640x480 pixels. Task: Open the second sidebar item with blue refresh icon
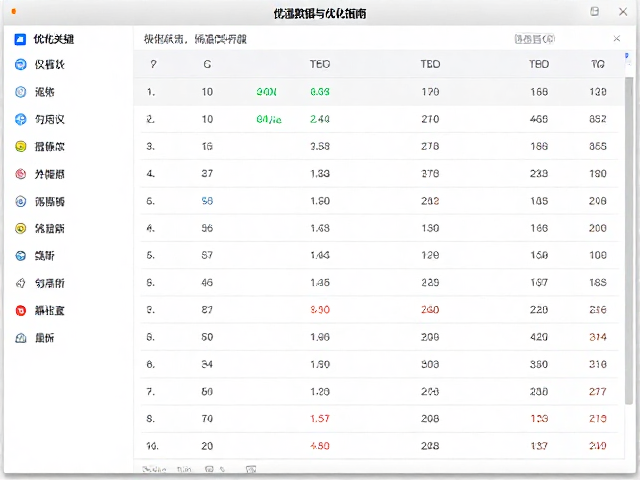(20, 64)
